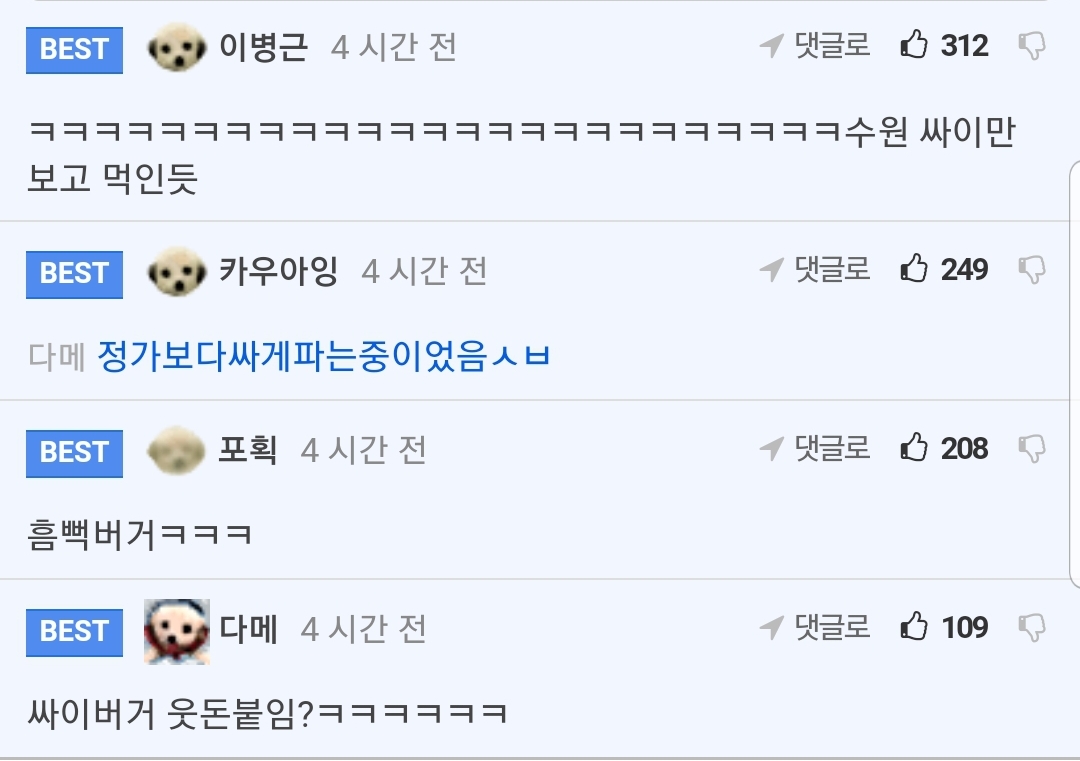
Task: View 다메's profile picture with red scarf
Action: pyautogui.click(x=177, y=632)
